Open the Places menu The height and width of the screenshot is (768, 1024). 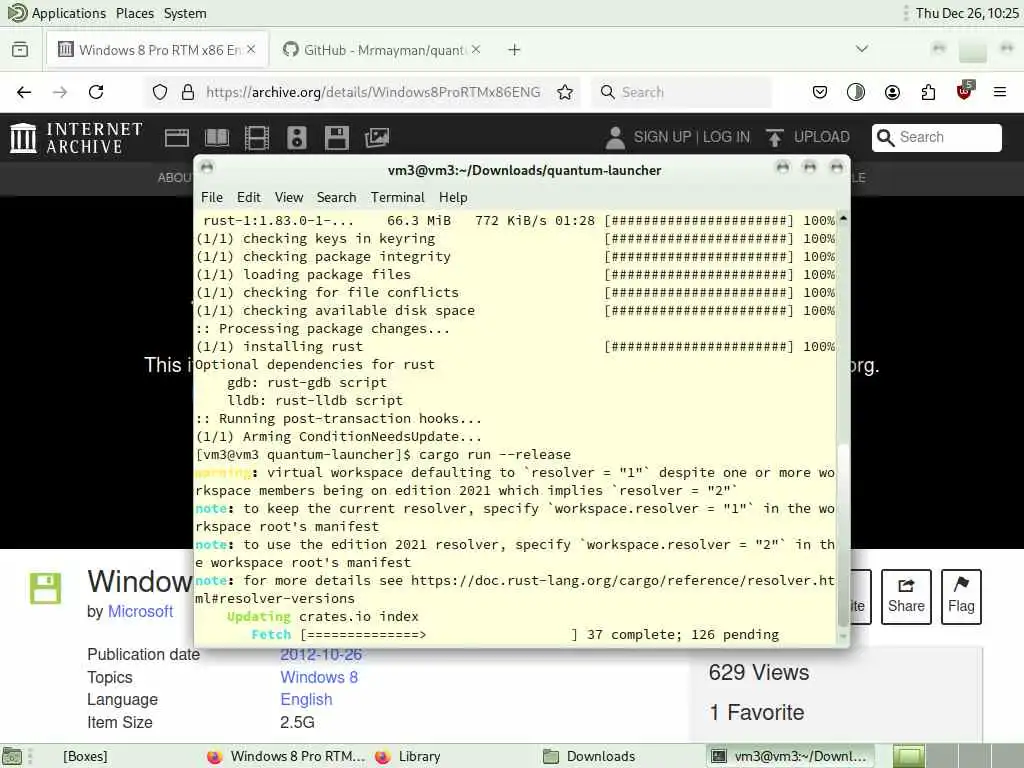[x=135, y=13]
